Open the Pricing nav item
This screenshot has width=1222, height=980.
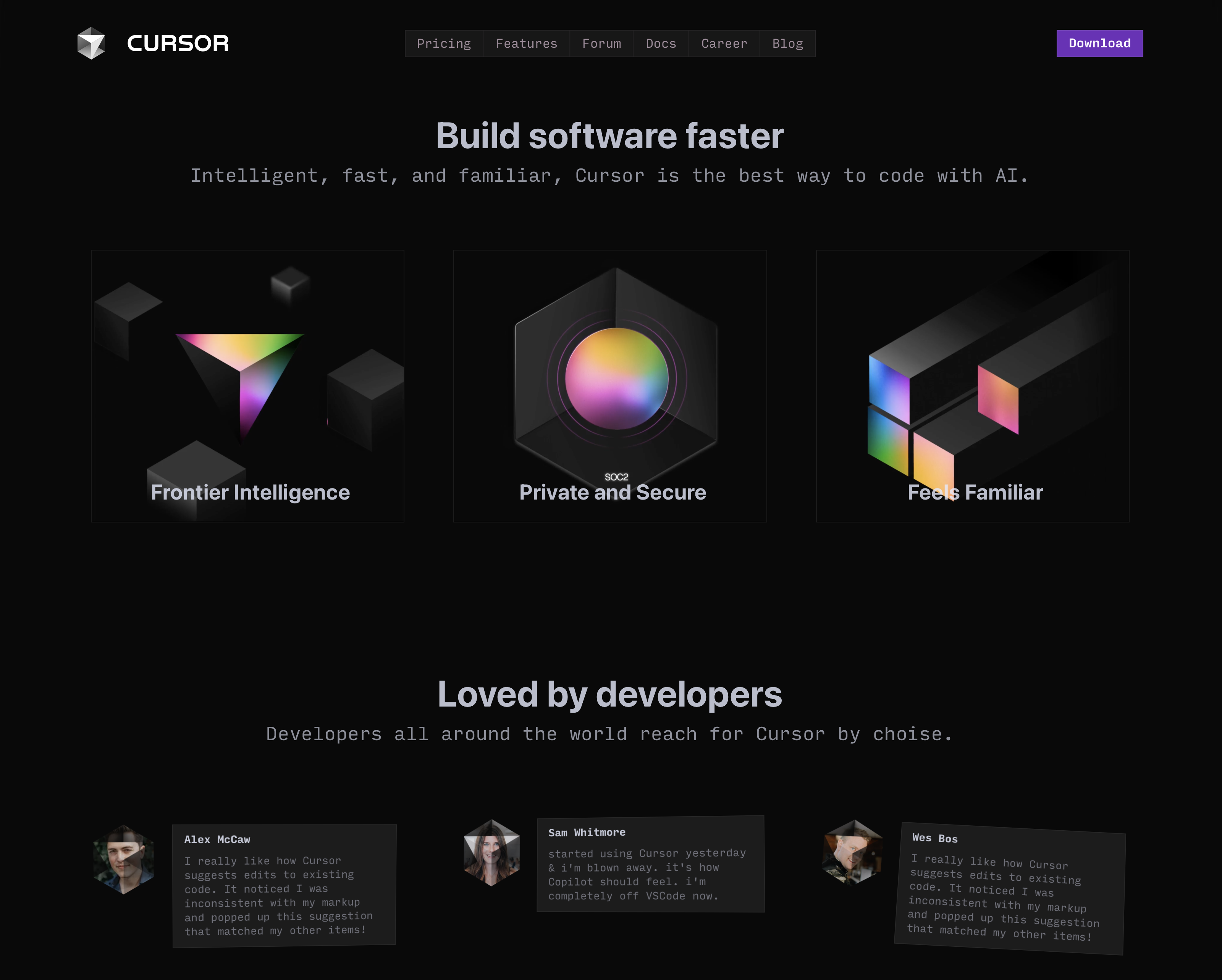coord(444,44)
